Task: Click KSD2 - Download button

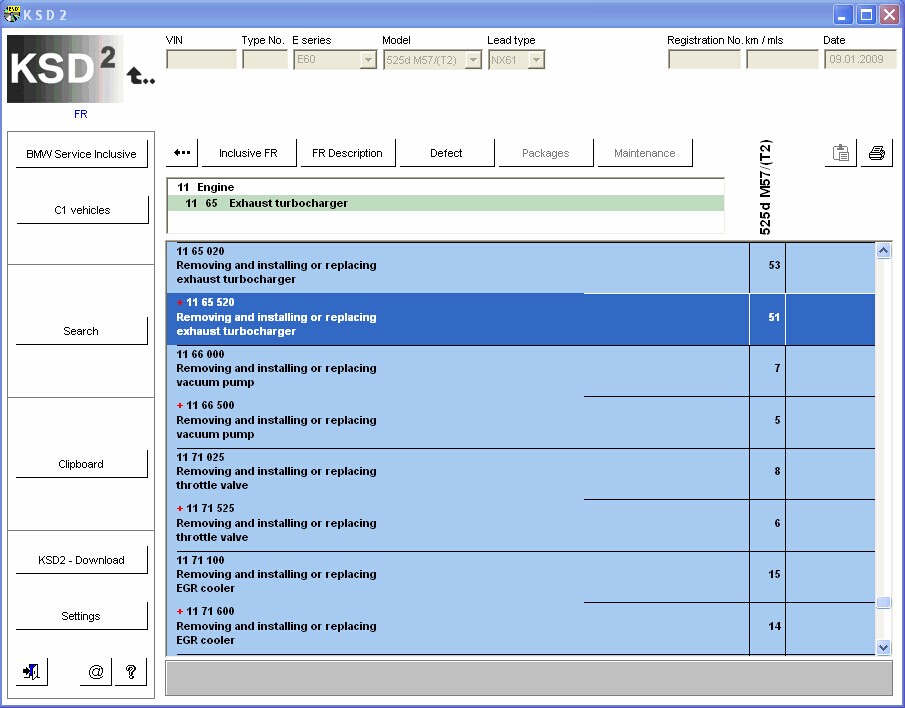Action: click(x=81, y=560)
